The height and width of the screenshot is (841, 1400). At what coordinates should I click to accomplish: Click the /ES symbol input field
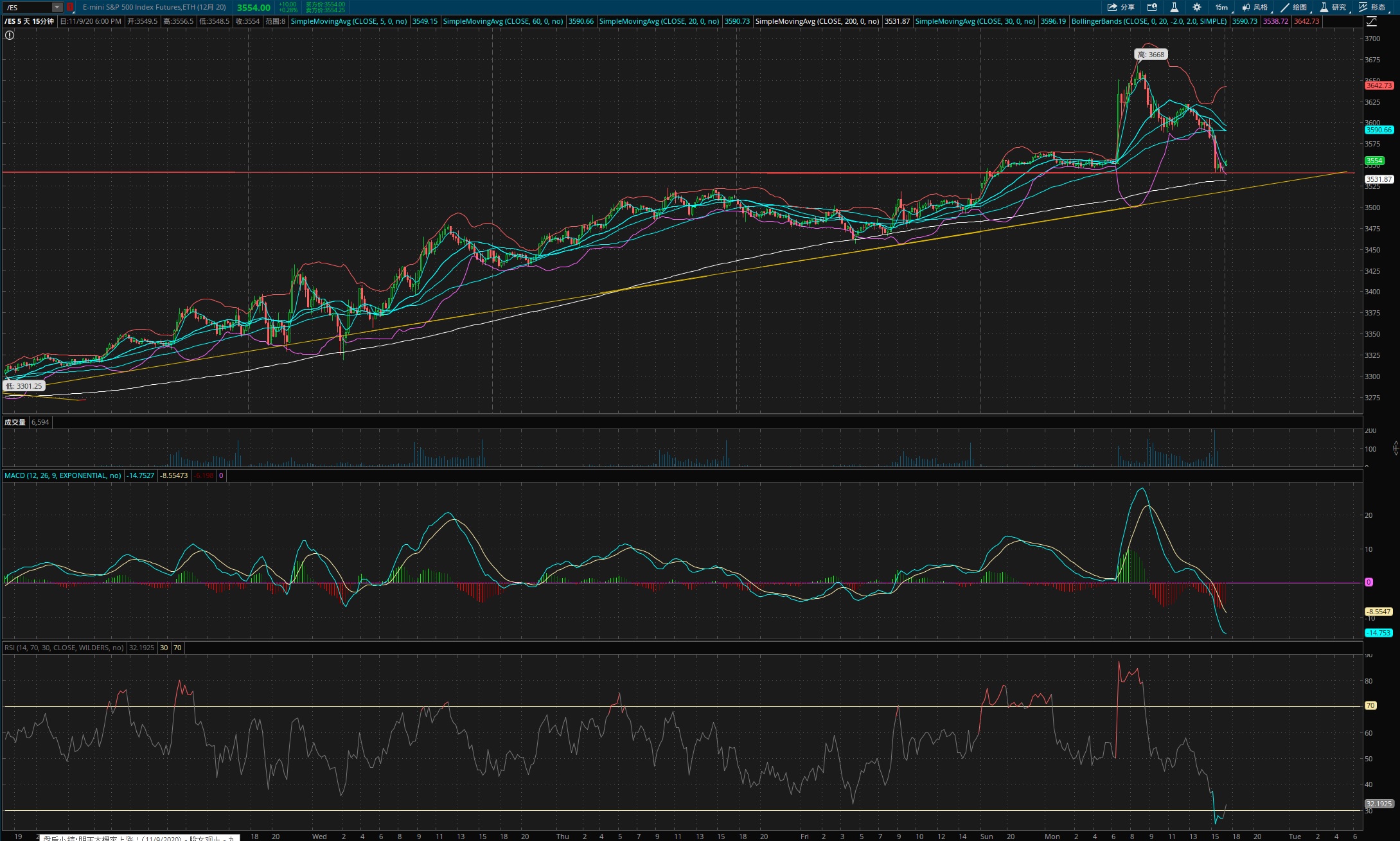click(x=27, y=7)
